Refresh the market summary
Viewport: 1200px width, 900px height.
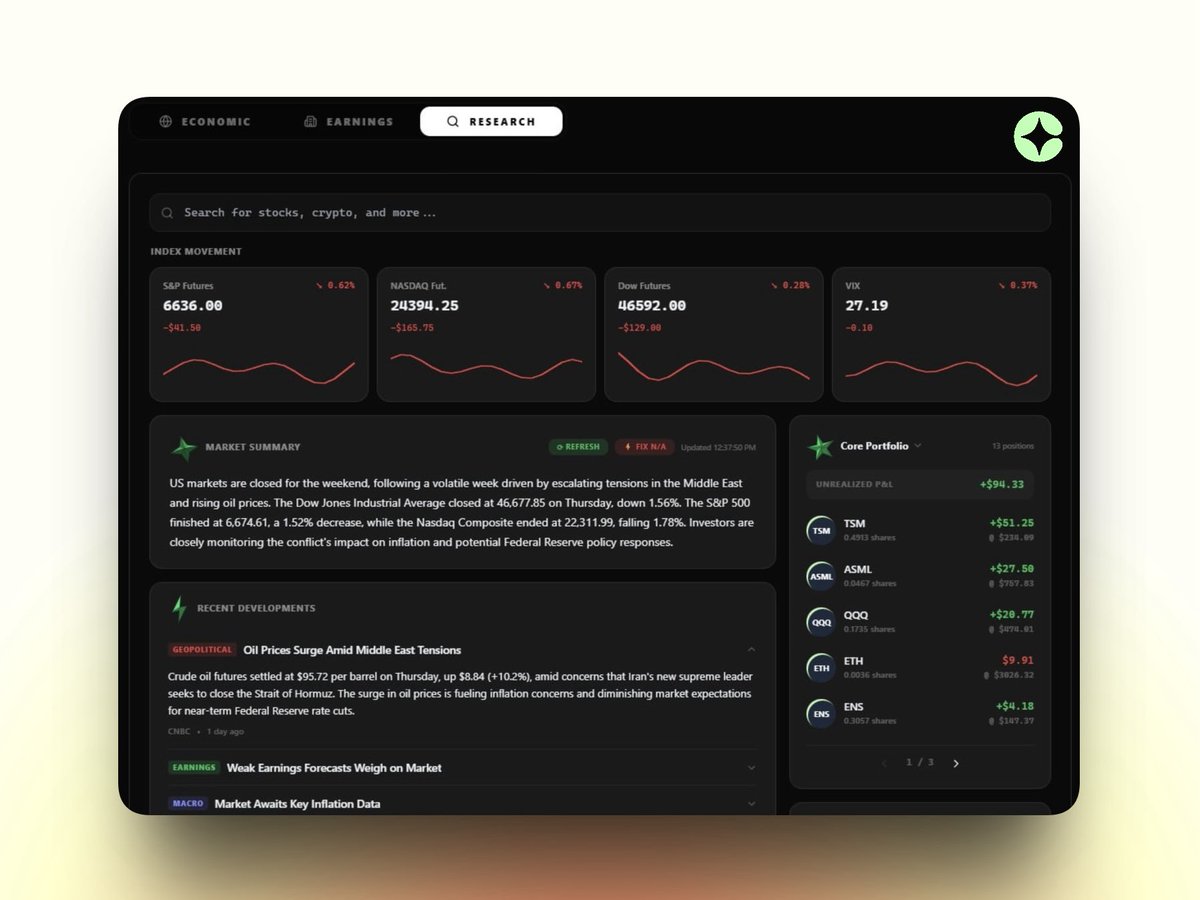click(578, 447)
